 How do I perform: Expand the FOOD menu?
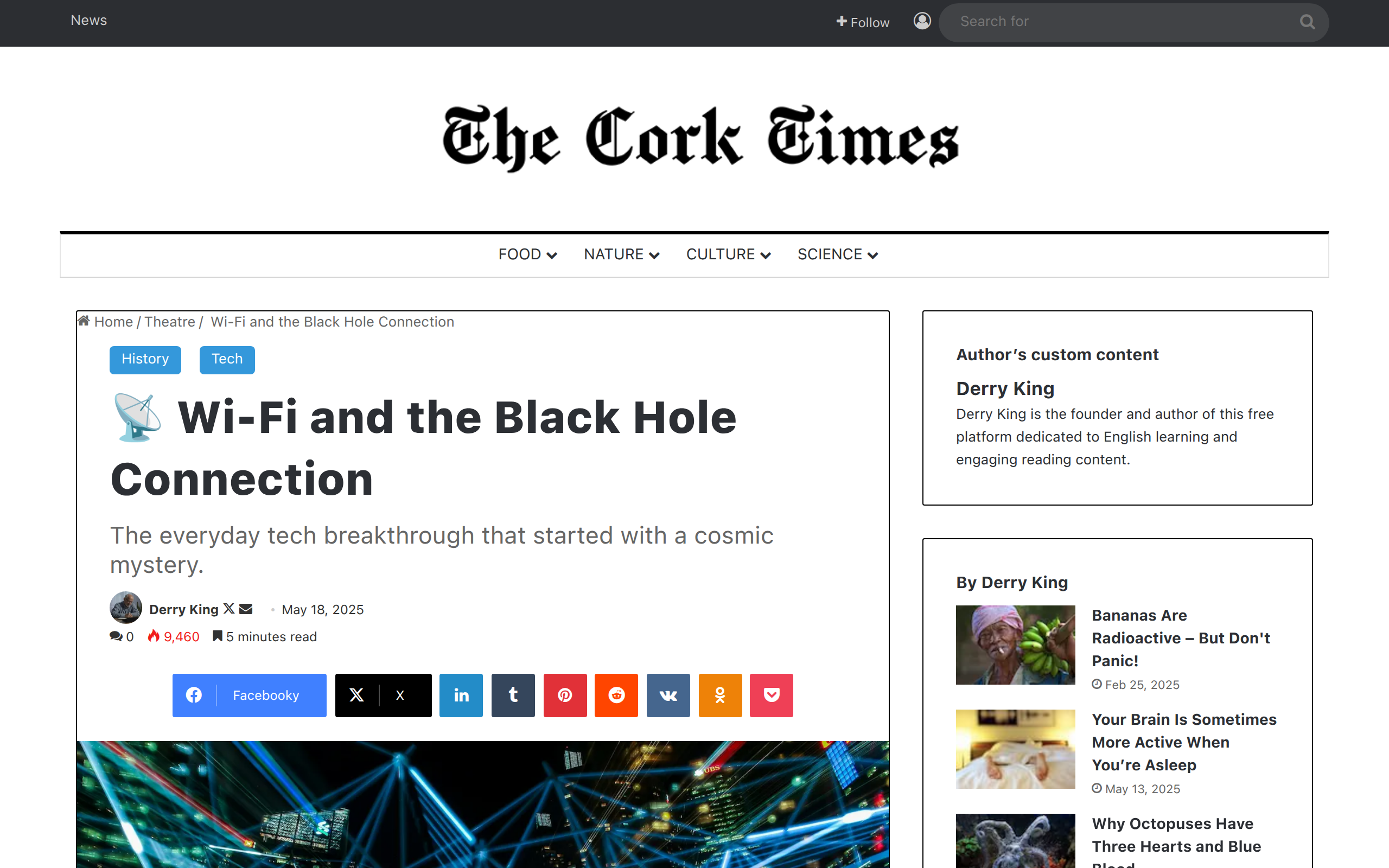527,254
